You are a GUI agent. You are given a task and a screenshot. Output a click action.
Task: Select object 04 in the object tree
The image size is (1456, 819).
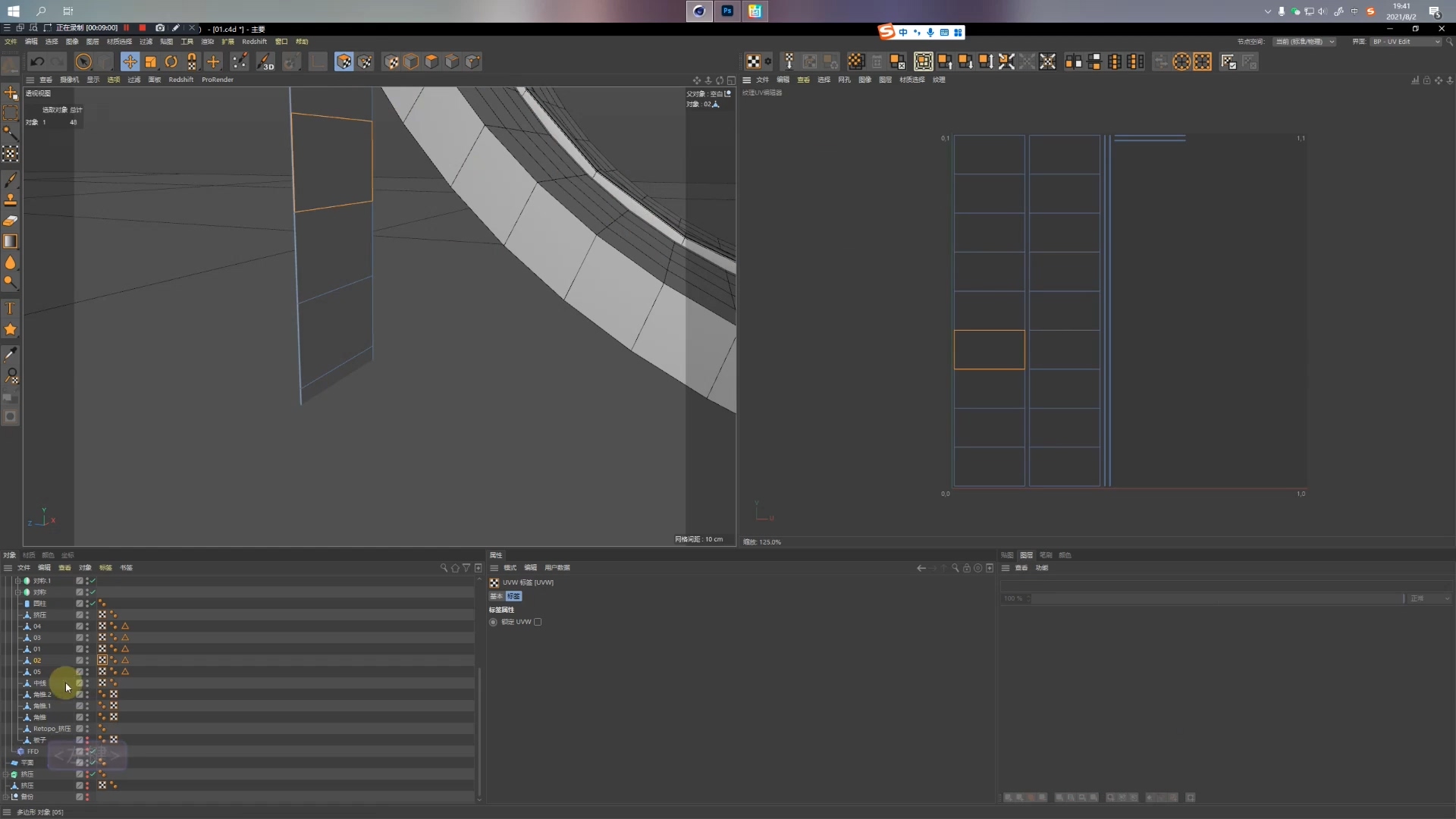click(x=37, y=626)
